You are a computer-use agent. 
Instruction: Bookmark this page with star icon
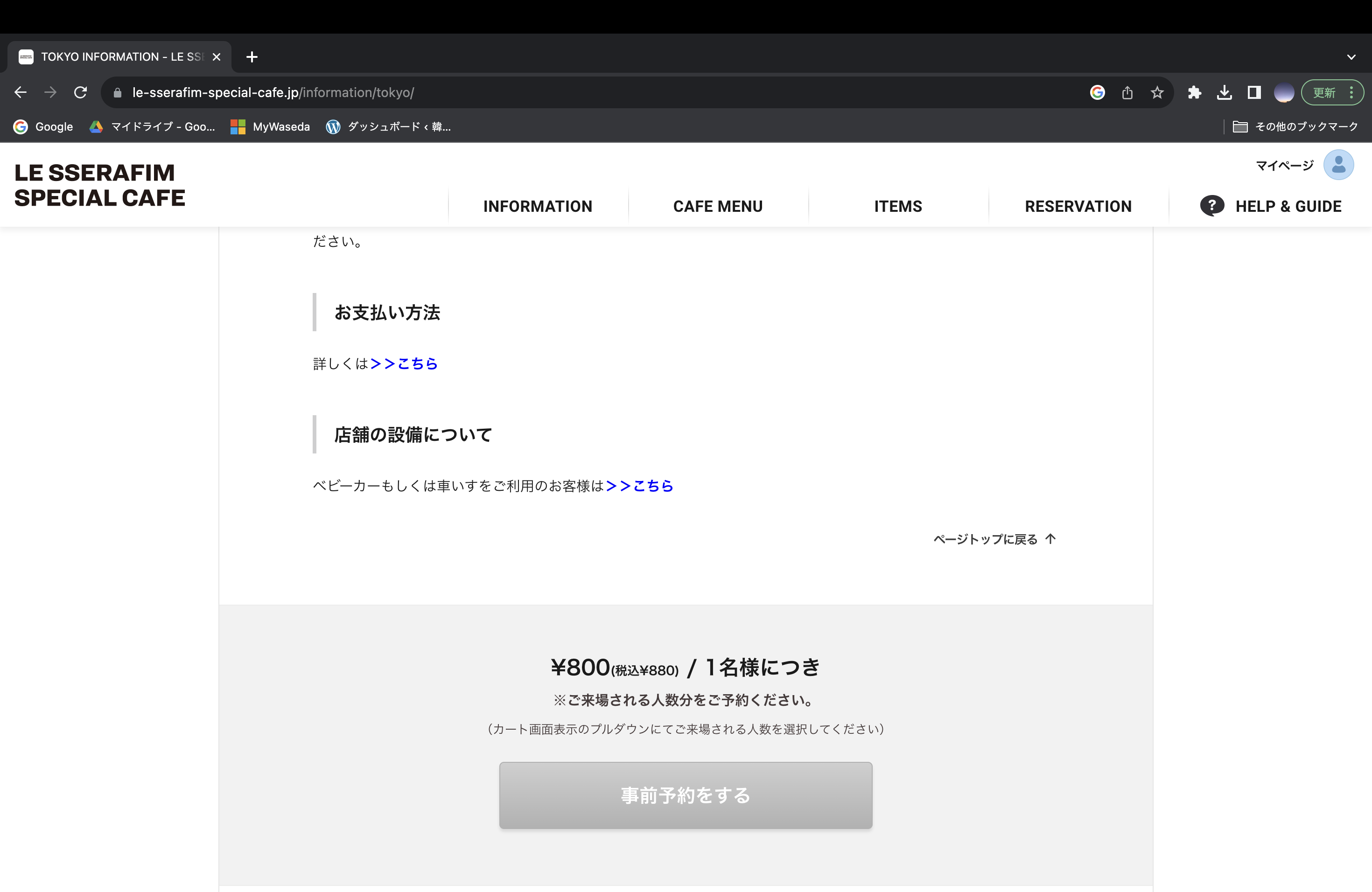(x=1156, y=92)
